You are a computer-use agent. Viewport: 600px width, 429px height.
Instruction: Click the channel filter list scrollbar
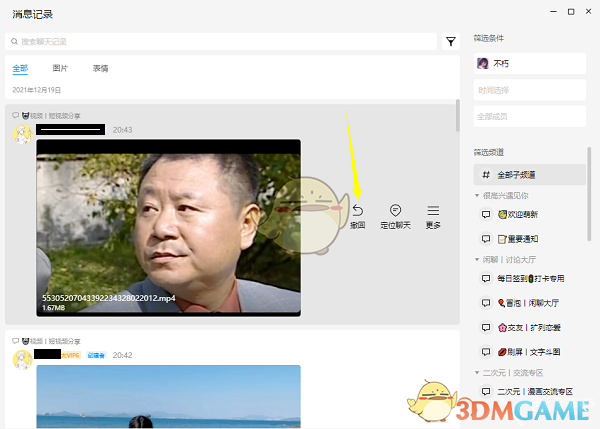(x=589, y=194)
